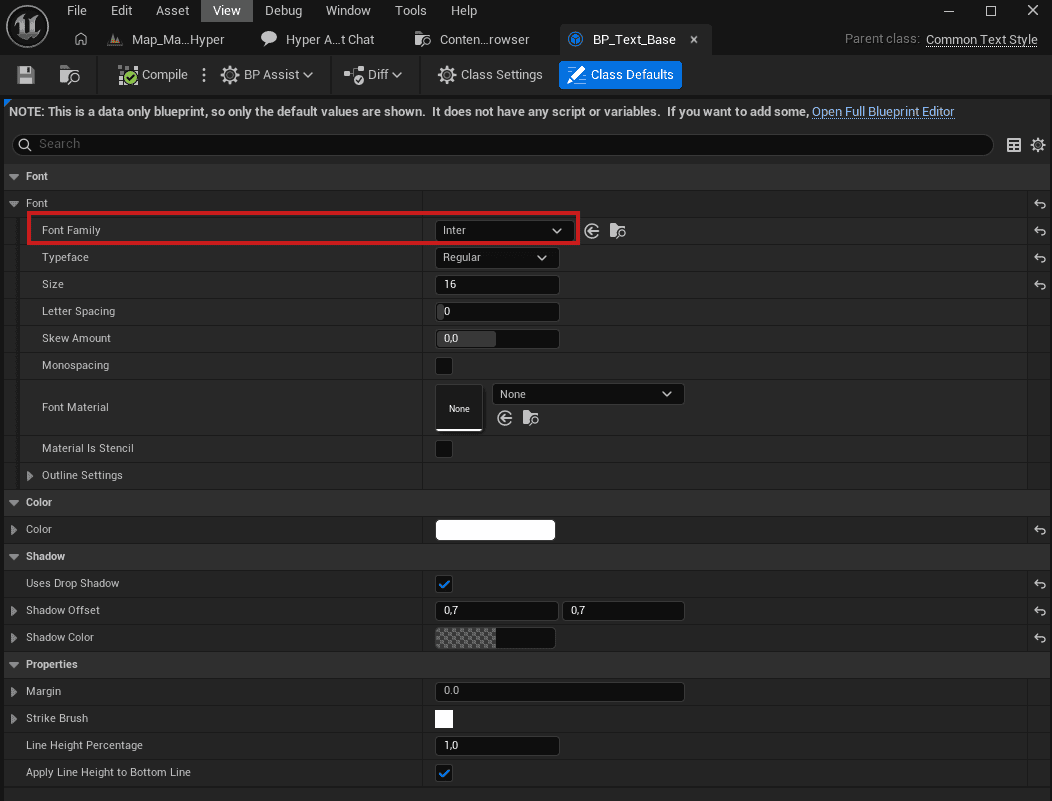Click the details Search field
The width and height of the screenshot is (1052, 801).
point(503,144)
